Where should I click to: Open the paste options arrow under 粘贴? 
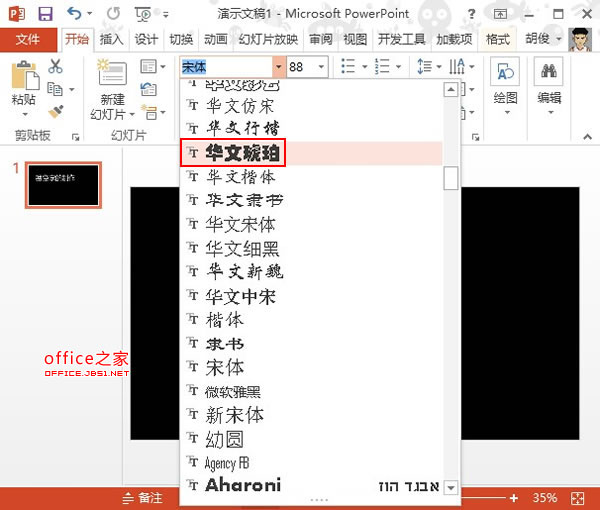click(25, 114)
